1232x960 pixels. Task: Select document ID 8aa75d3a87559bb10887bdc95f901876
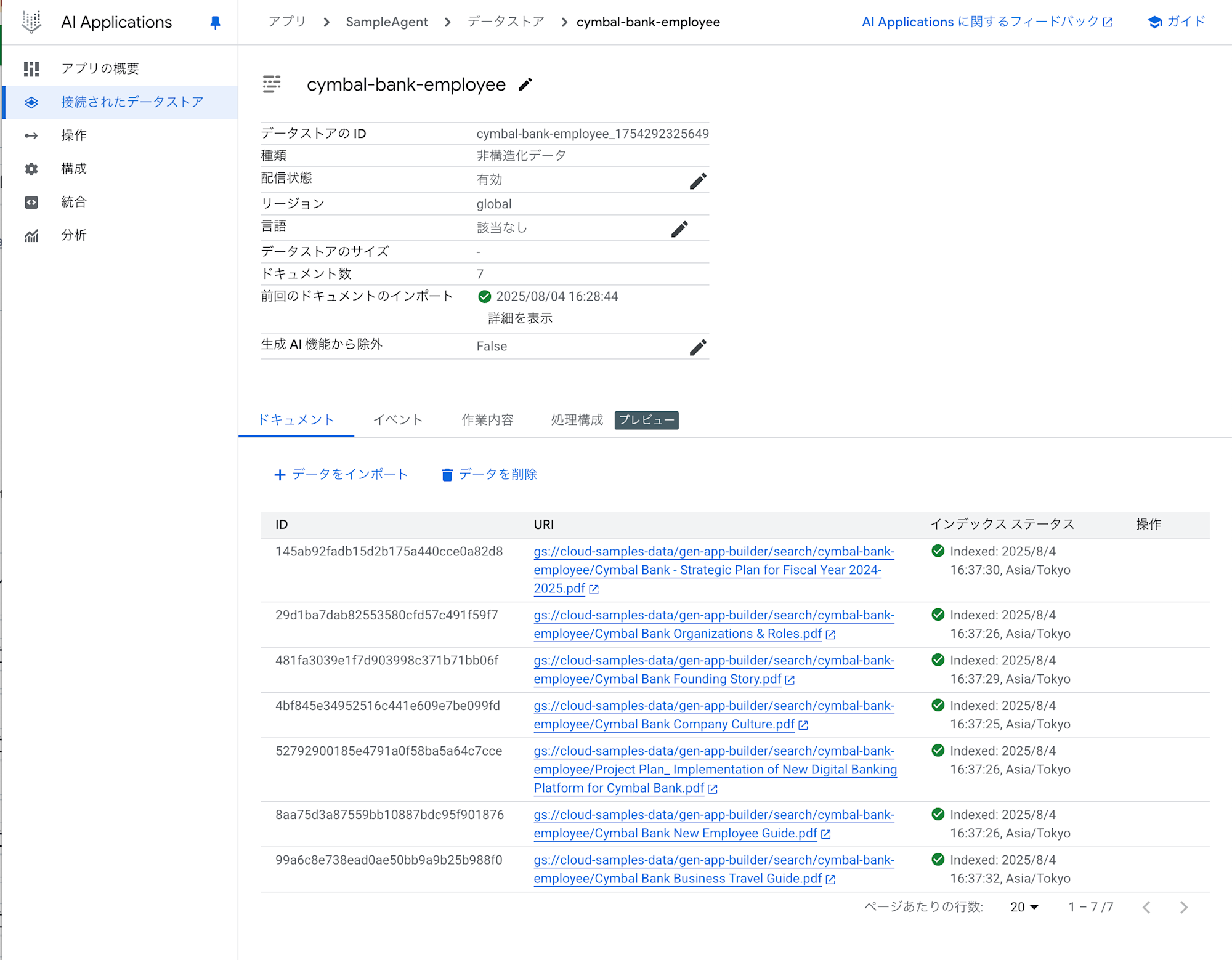pyautogui.click(x=390, y=815)
